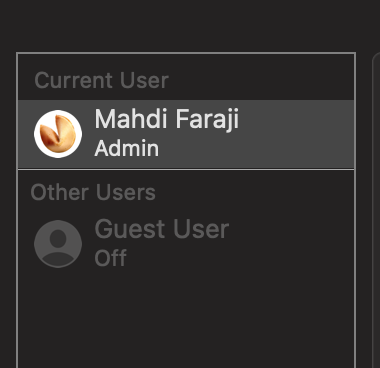Select the Mahdi Faraji account name
This screenshot has height=368, width=380.
point(167,120)
